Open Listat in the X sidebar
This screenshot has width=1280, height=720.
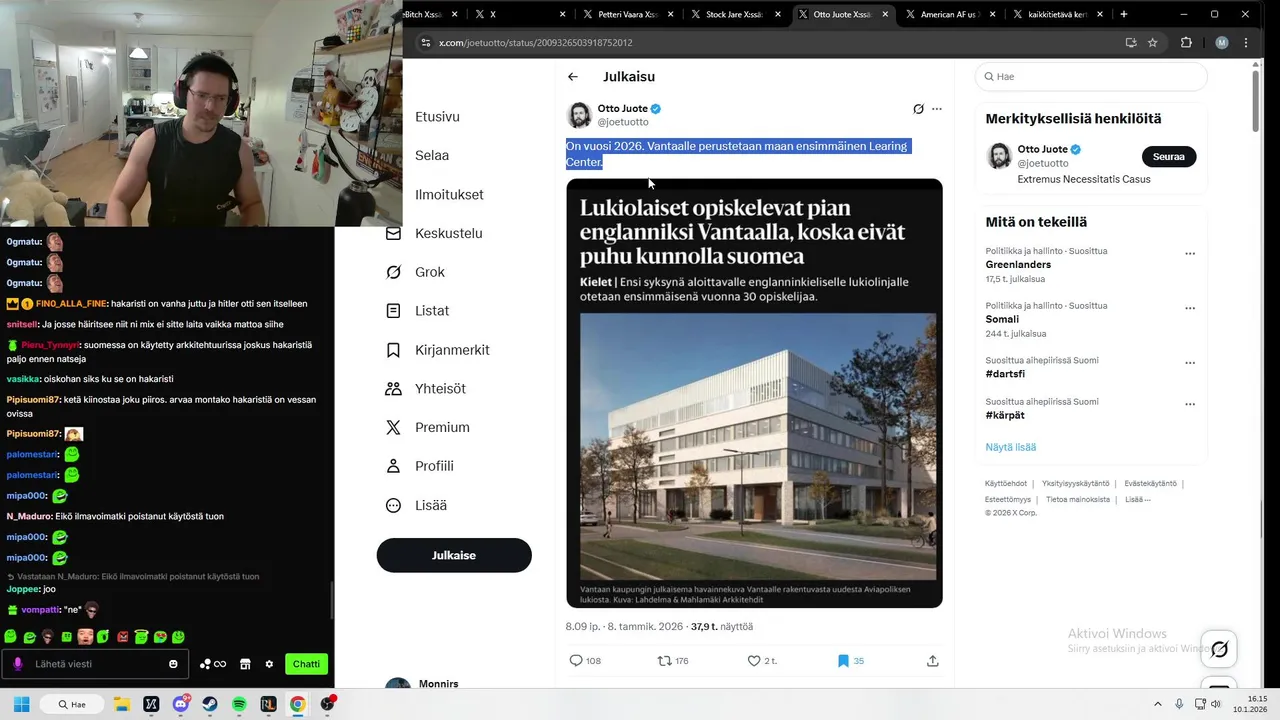point(418,311)
